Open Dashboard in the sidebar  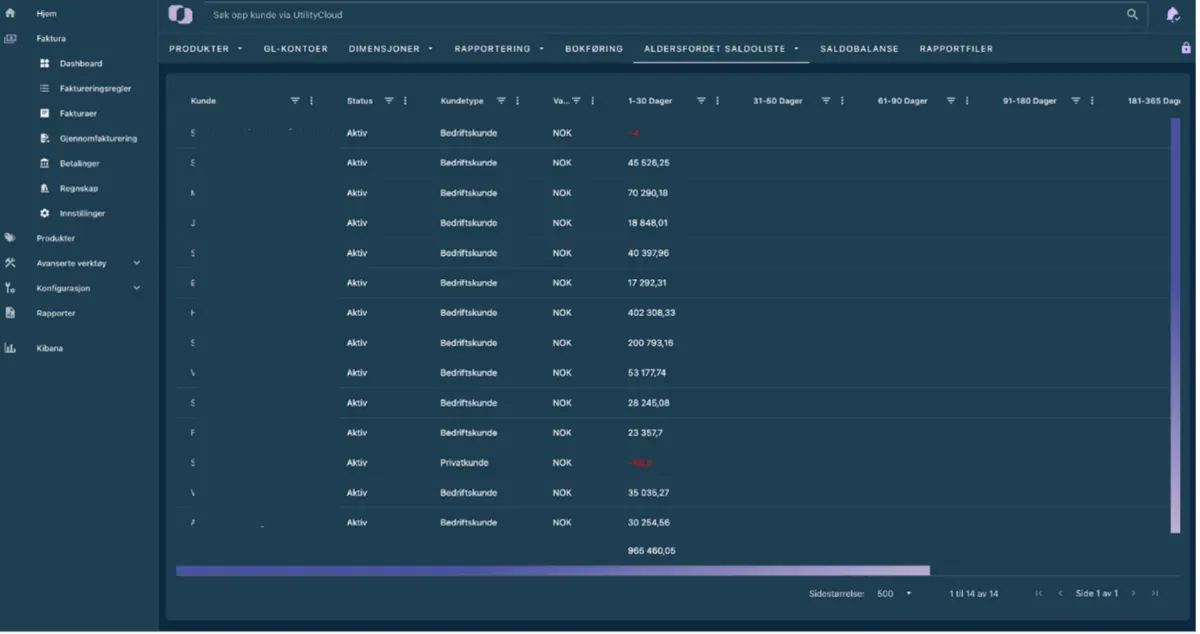pyautogui.click(x=81, y=64)
